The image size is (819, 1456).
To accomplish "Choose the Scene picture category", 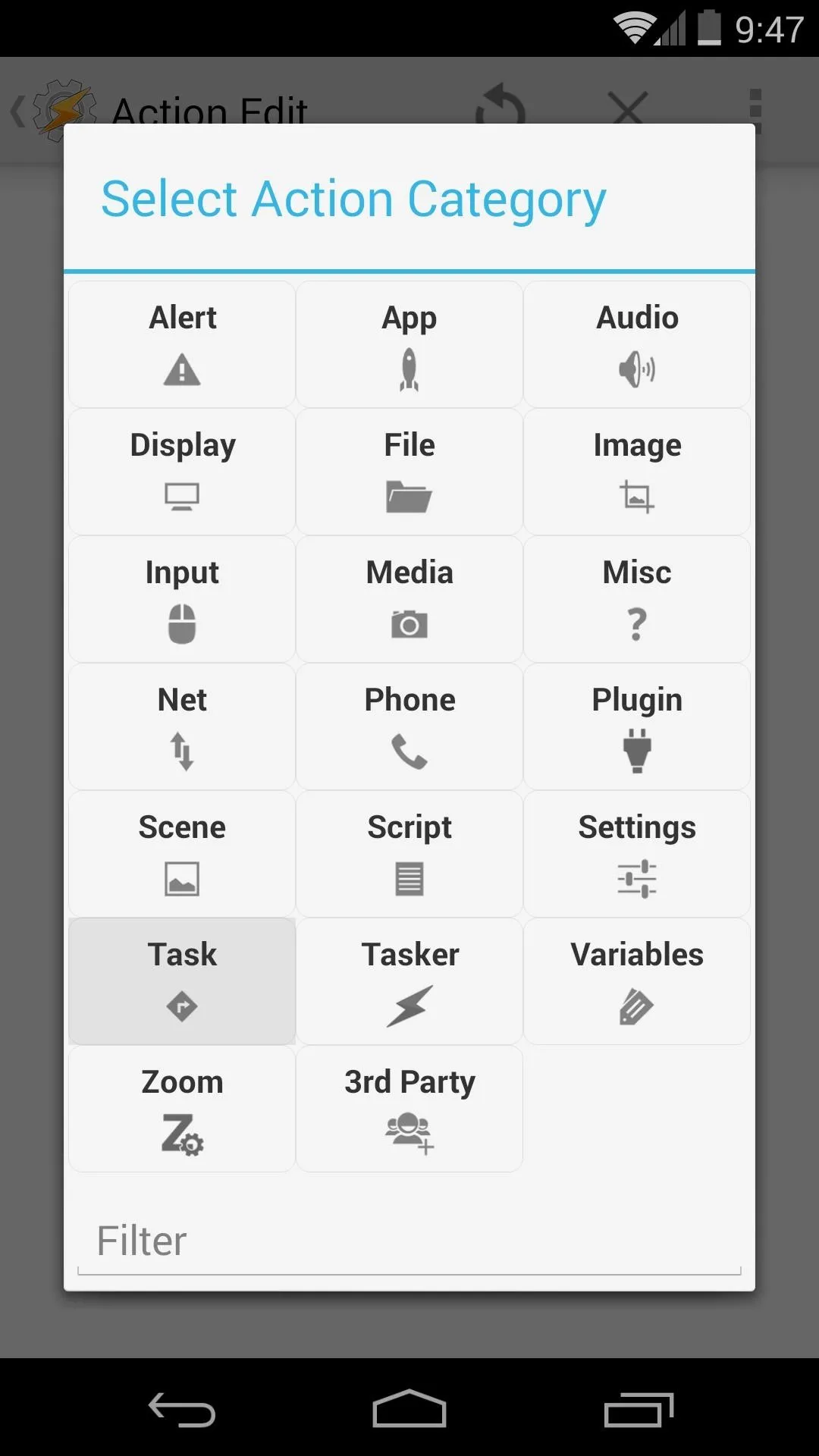I will (x=182, y=854).
